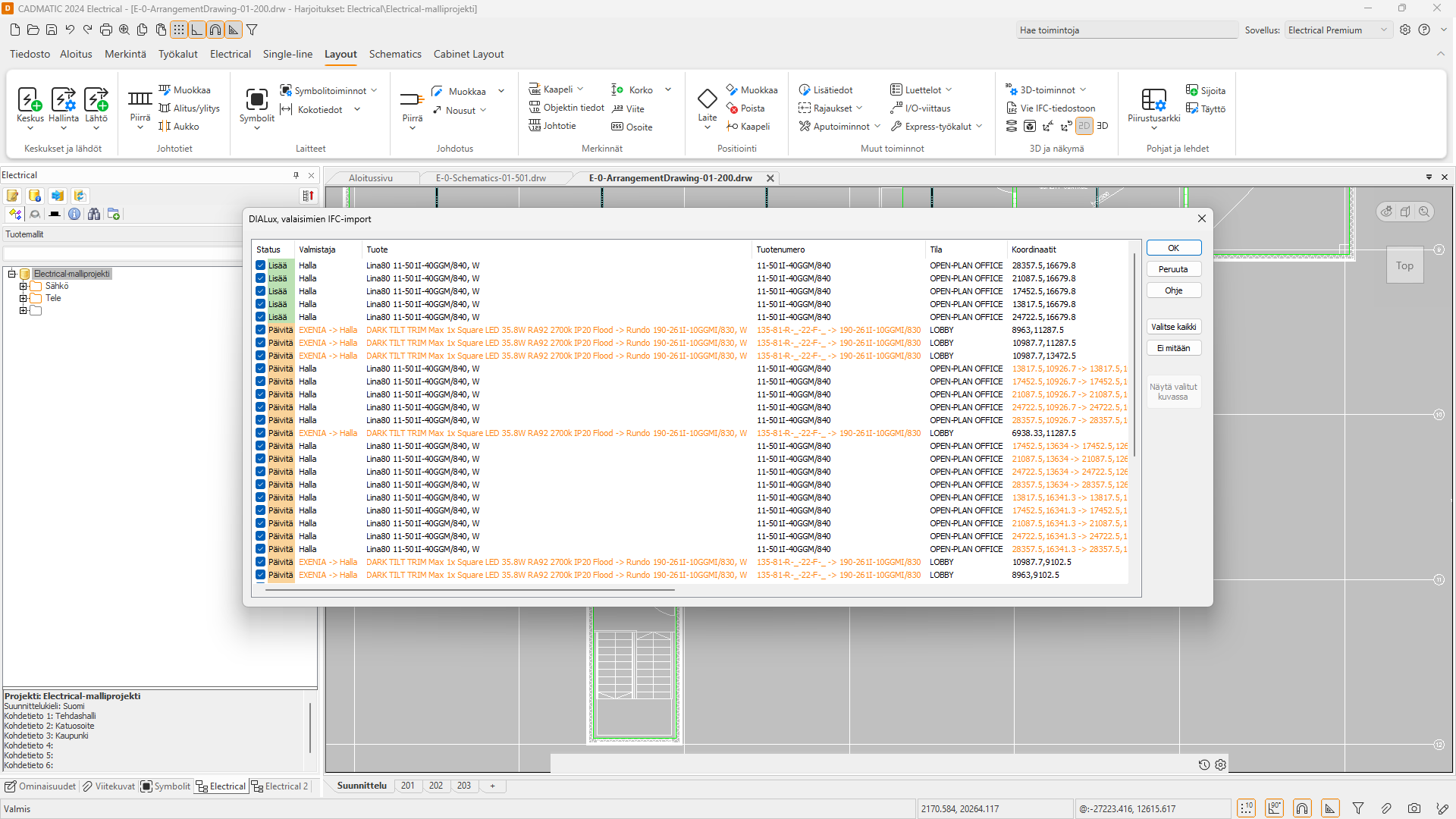Click Vie IFC-tiedostoon export icon

[1012, 108]
